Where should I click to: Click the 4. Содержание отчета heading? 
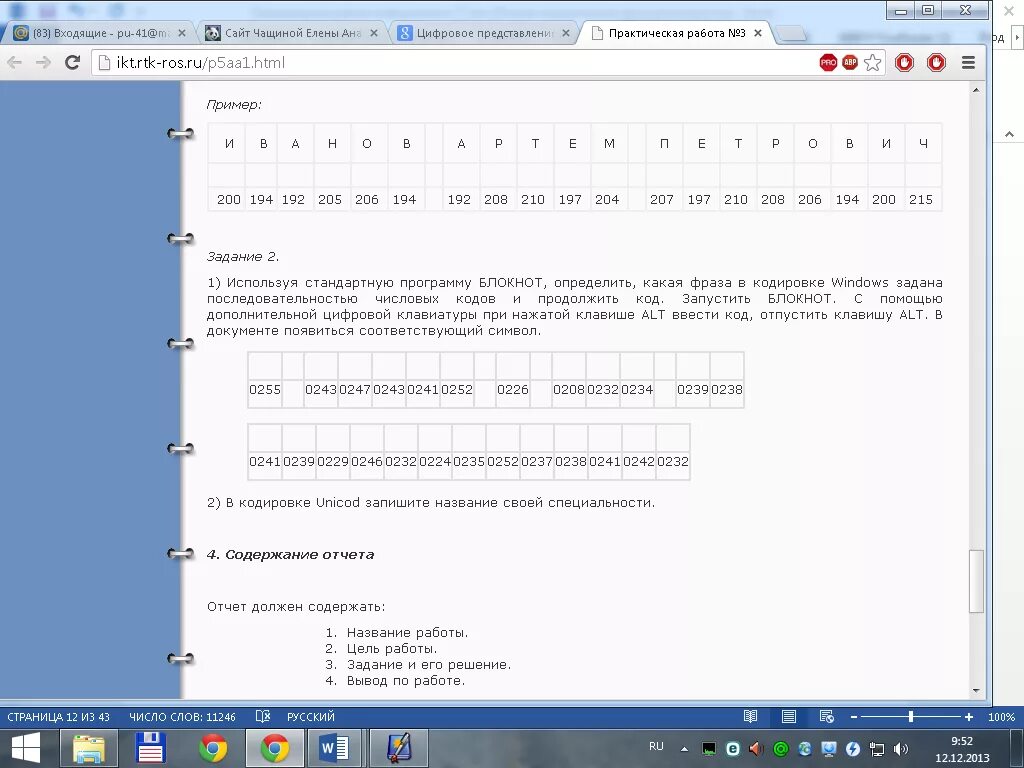pyautogui.click(x=290, y=554)
